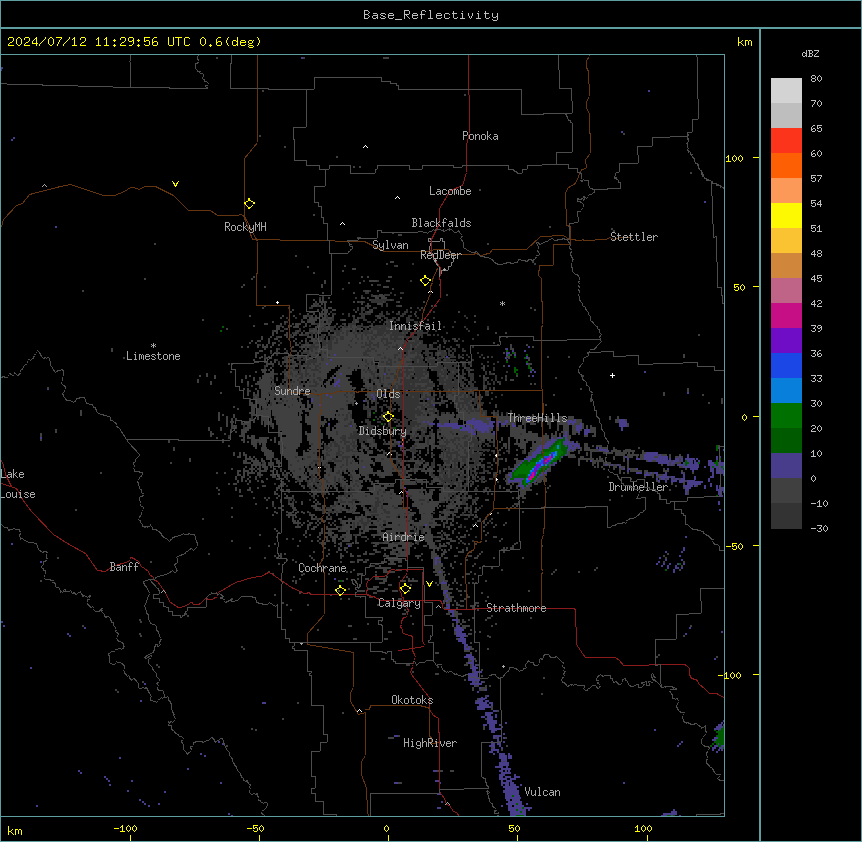Pick the magenta swatch in the dBZ legend
The width and height of the screenshot is (862, 842).
(x=786, y=315)
